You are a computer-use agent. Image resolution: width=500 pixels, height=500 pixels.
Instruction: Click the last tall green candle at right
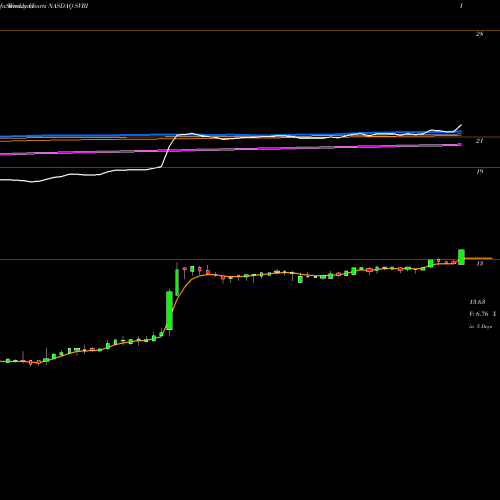461,257
